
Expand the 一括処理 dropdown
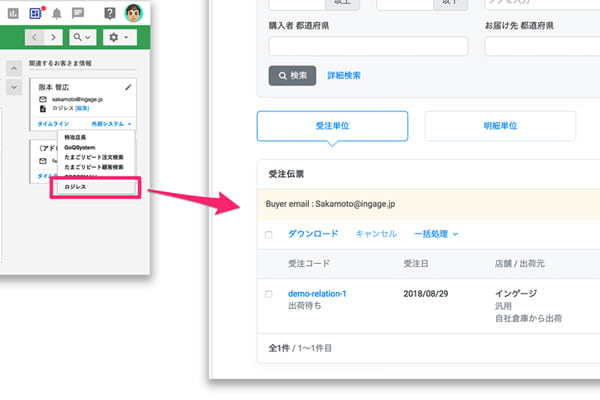coord(435,233)
